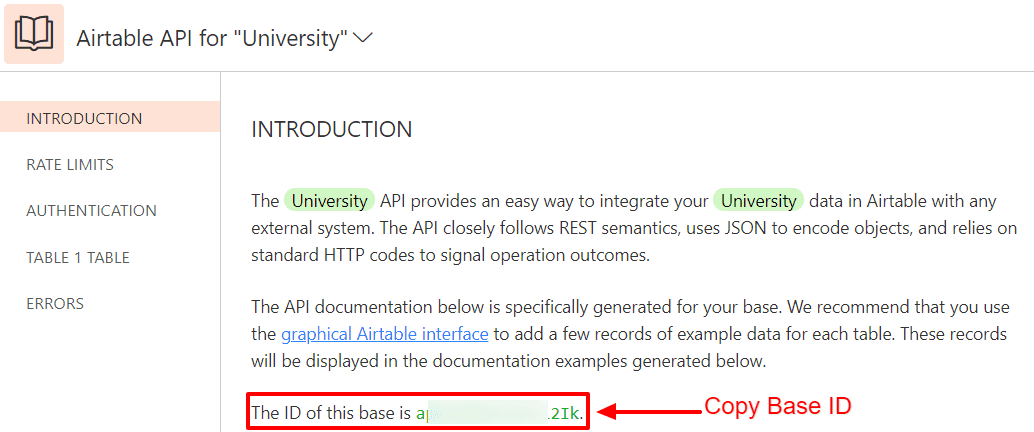1034x432 pixels.
Task: Select the INTRODUCTION sidebar item
Action: tap(109, 119)
